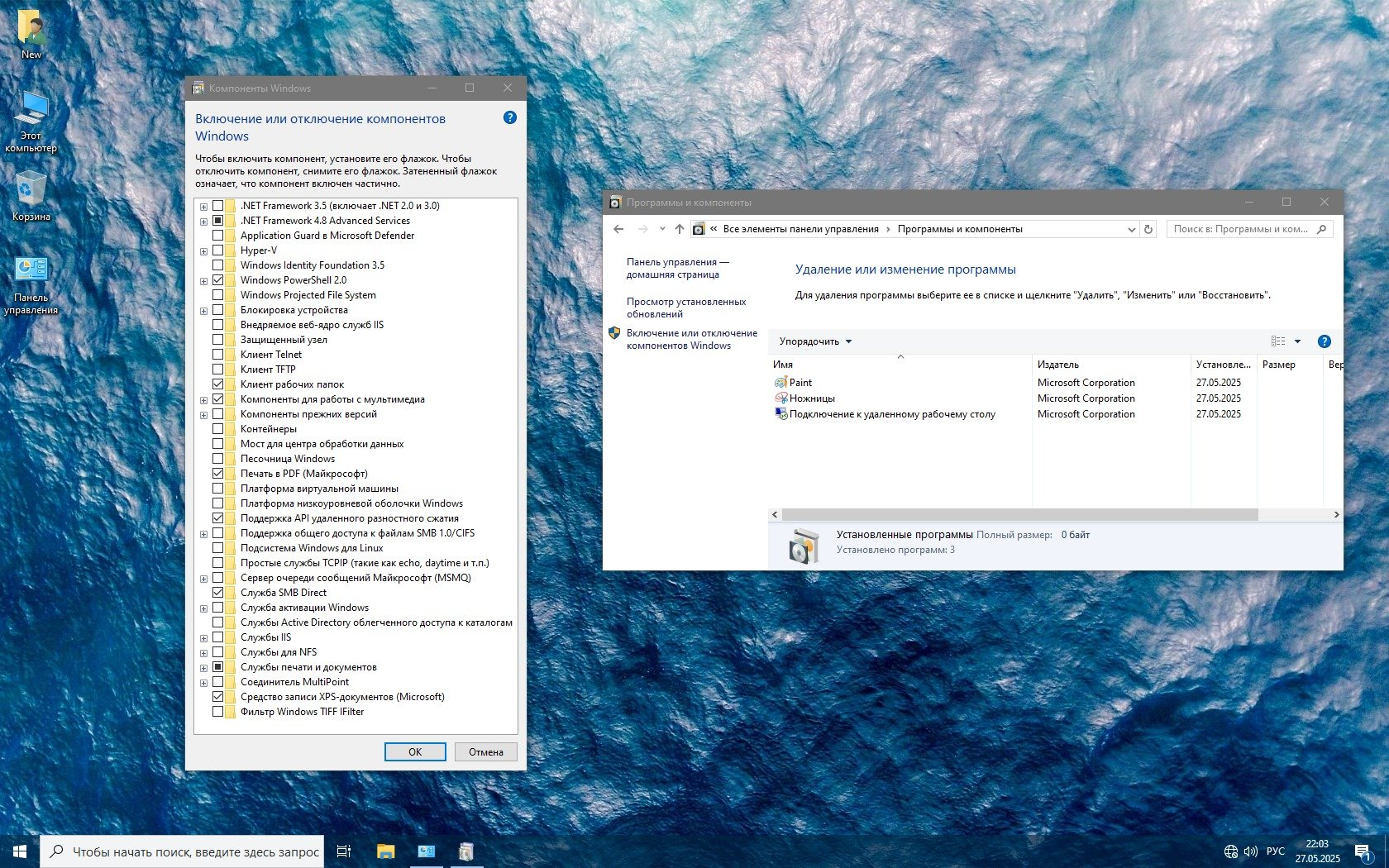The height and width of the screenshot is (868, 1389).
Task: Sort list by the Publisher column header
Action: tap(1058, 365)
